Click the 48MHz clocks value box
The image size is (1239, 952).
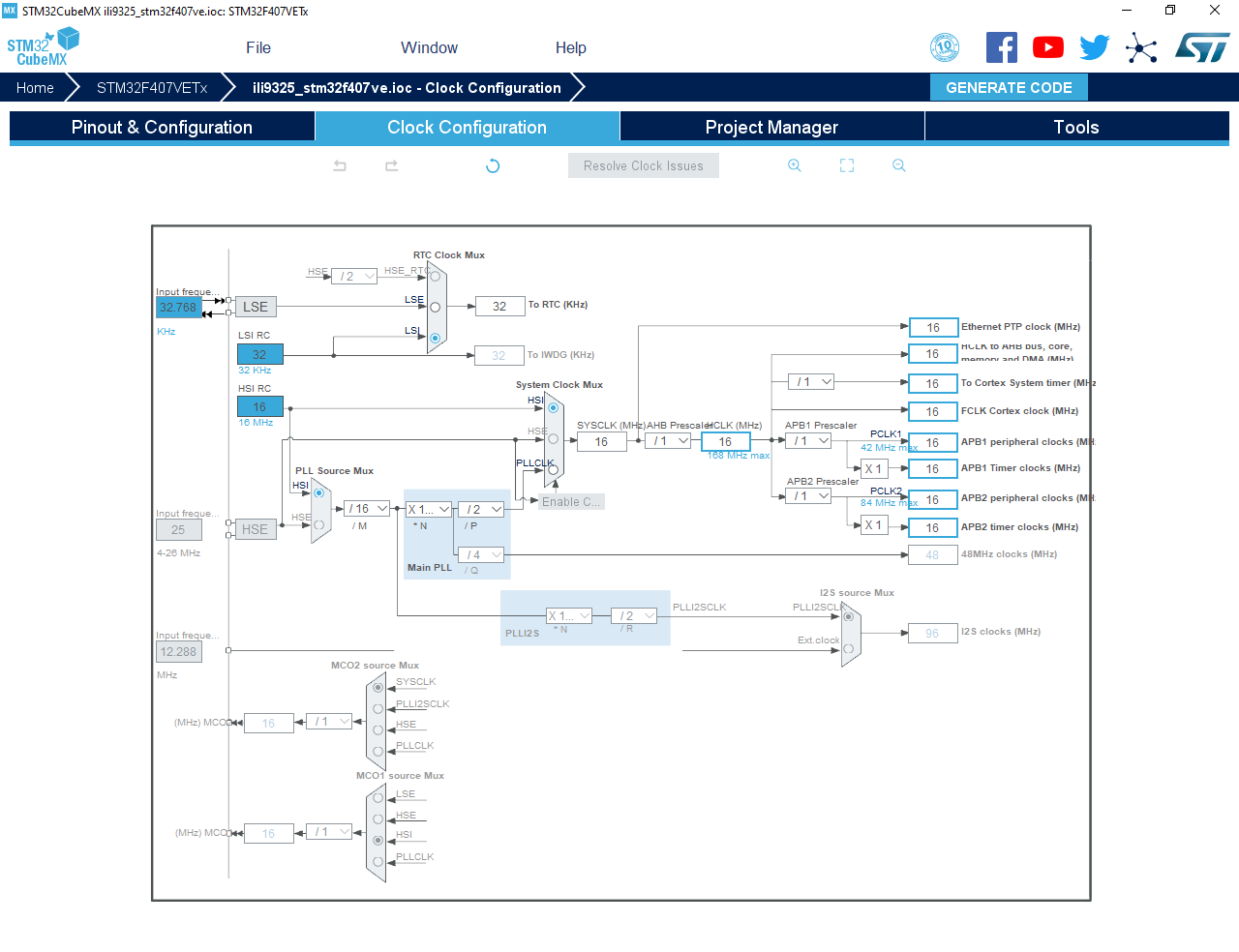pyautogui.click(x=933, y=554)
